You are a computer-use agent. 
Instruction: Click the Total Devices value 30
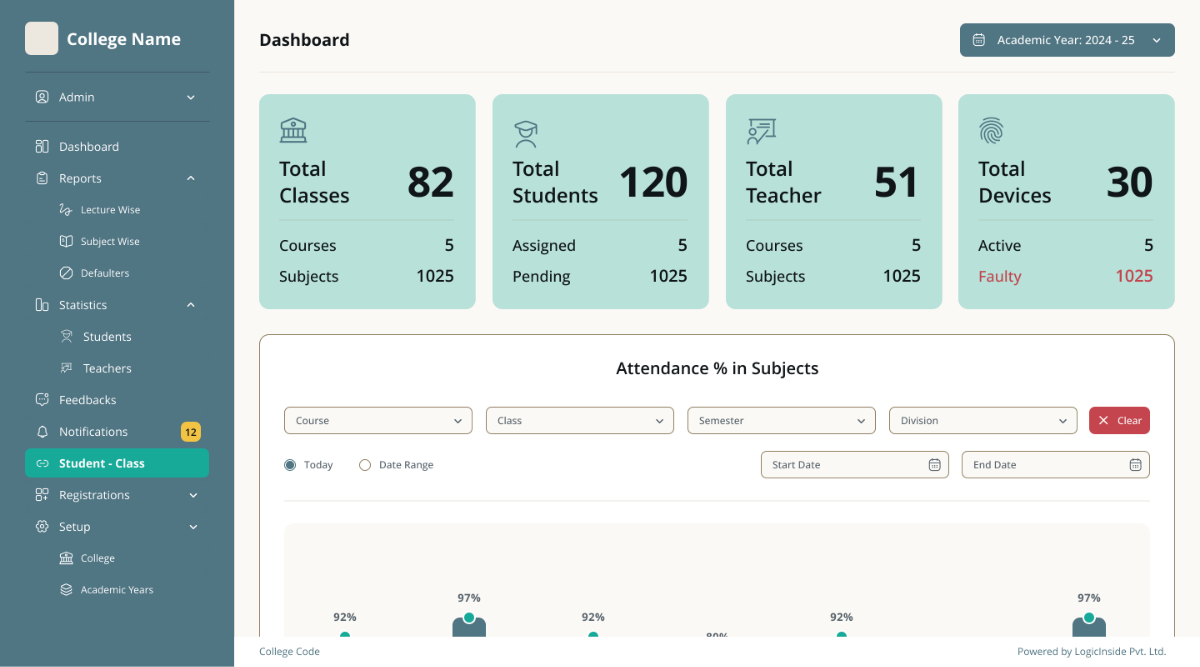pos(1129,182)
